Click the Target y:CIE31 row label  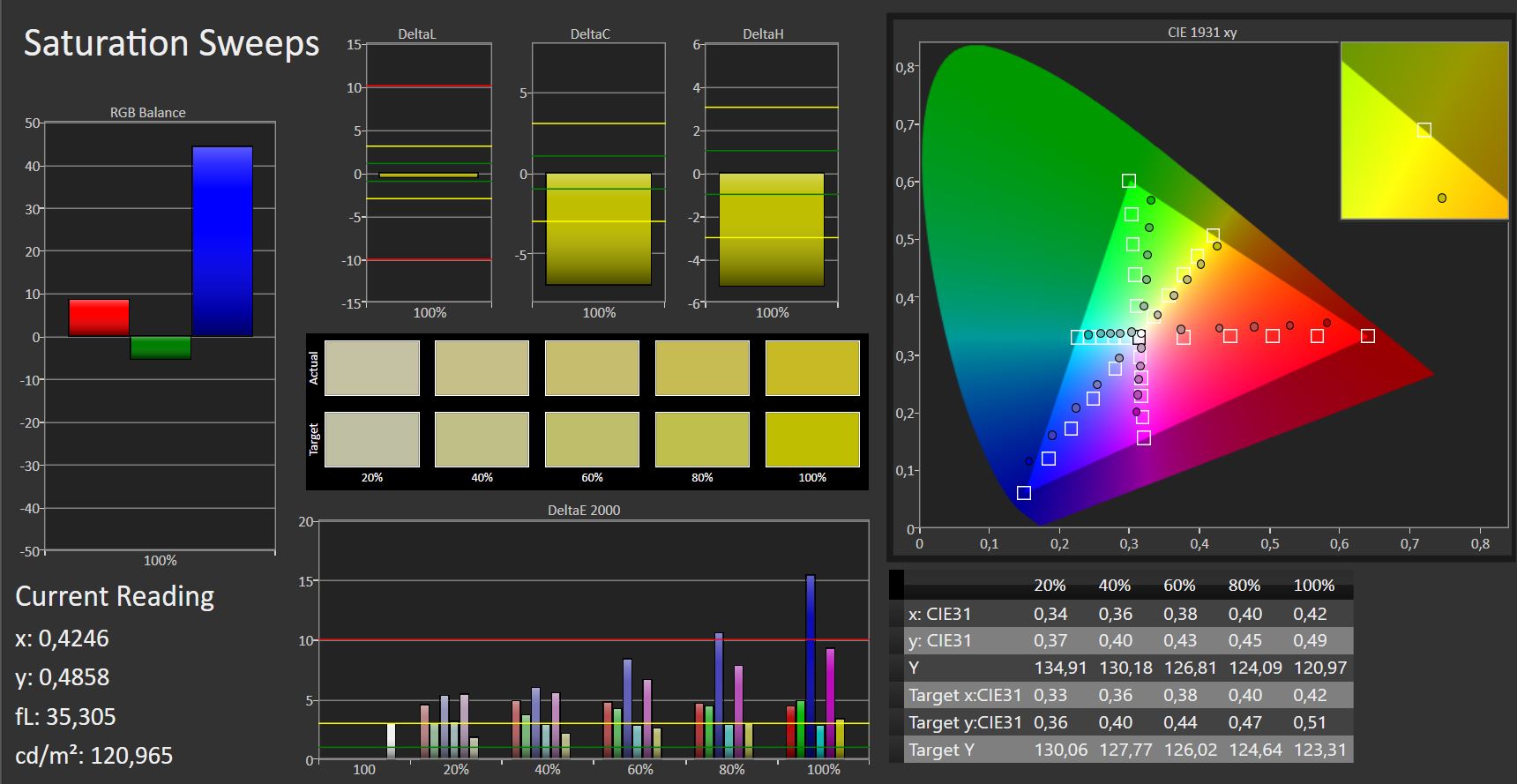click(x=965, y=722)
